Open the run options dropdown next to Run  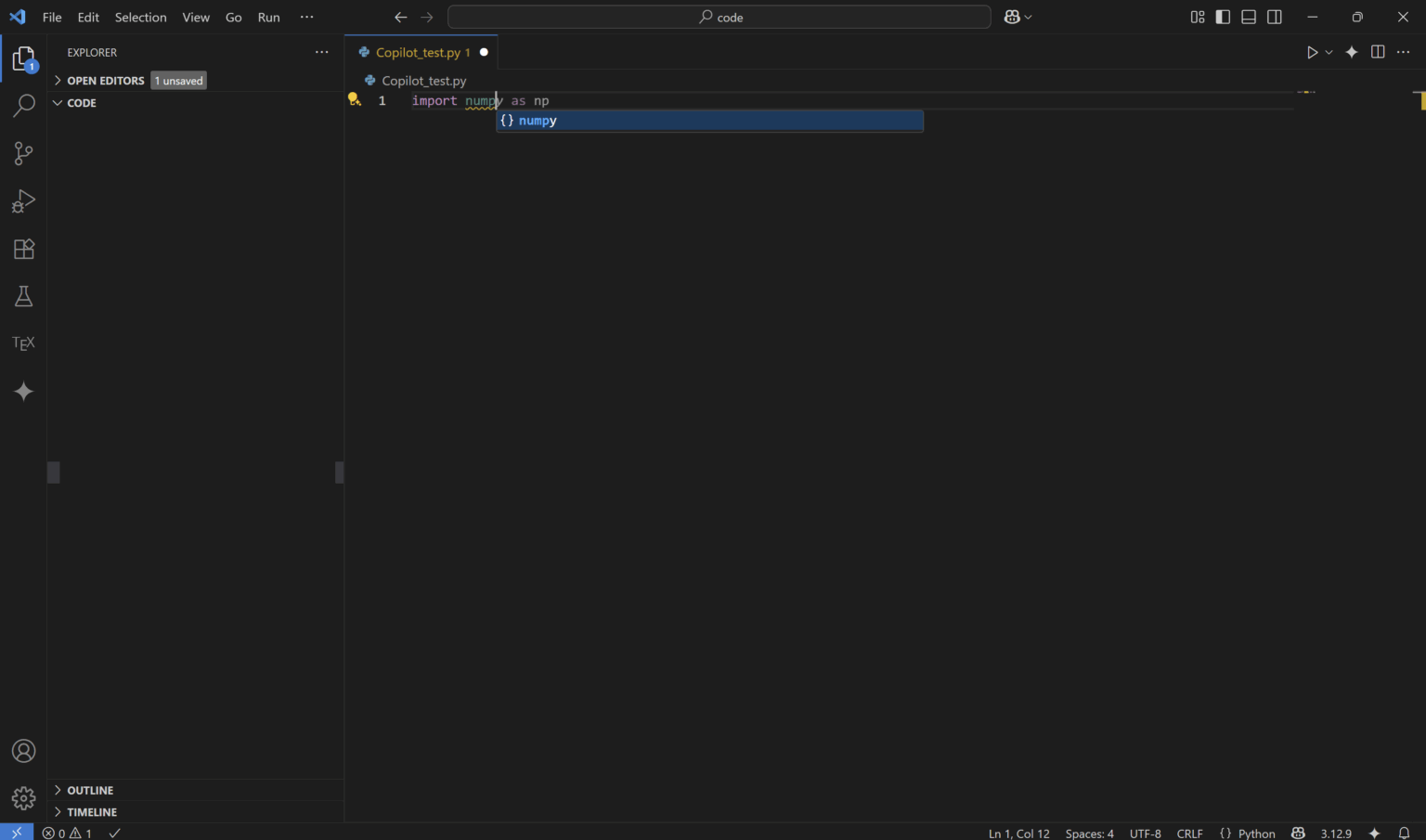click(x=1329, y=52)
